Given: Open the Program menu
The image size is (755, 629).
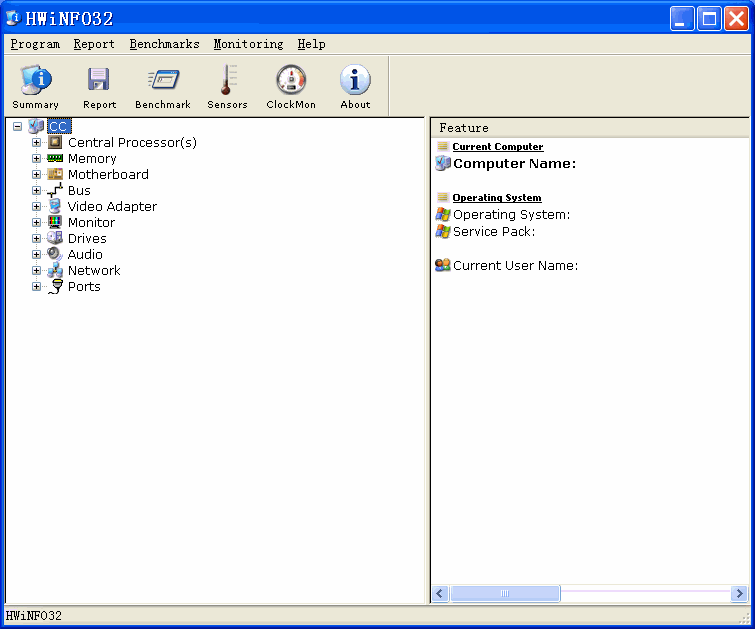Looking at the screenshot, I should click(35, 44).
